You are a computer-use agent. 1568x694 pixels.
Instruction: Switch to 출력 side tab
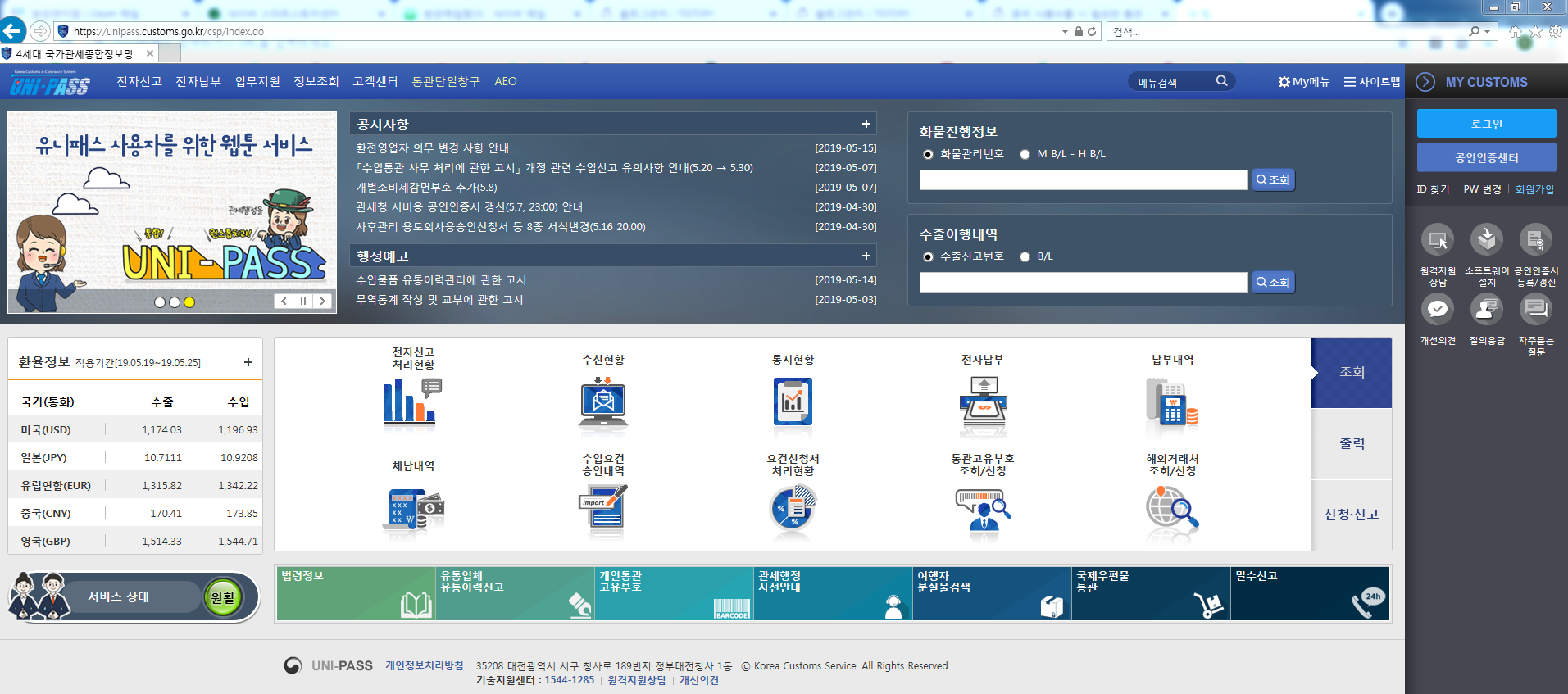click(1352, 443)
